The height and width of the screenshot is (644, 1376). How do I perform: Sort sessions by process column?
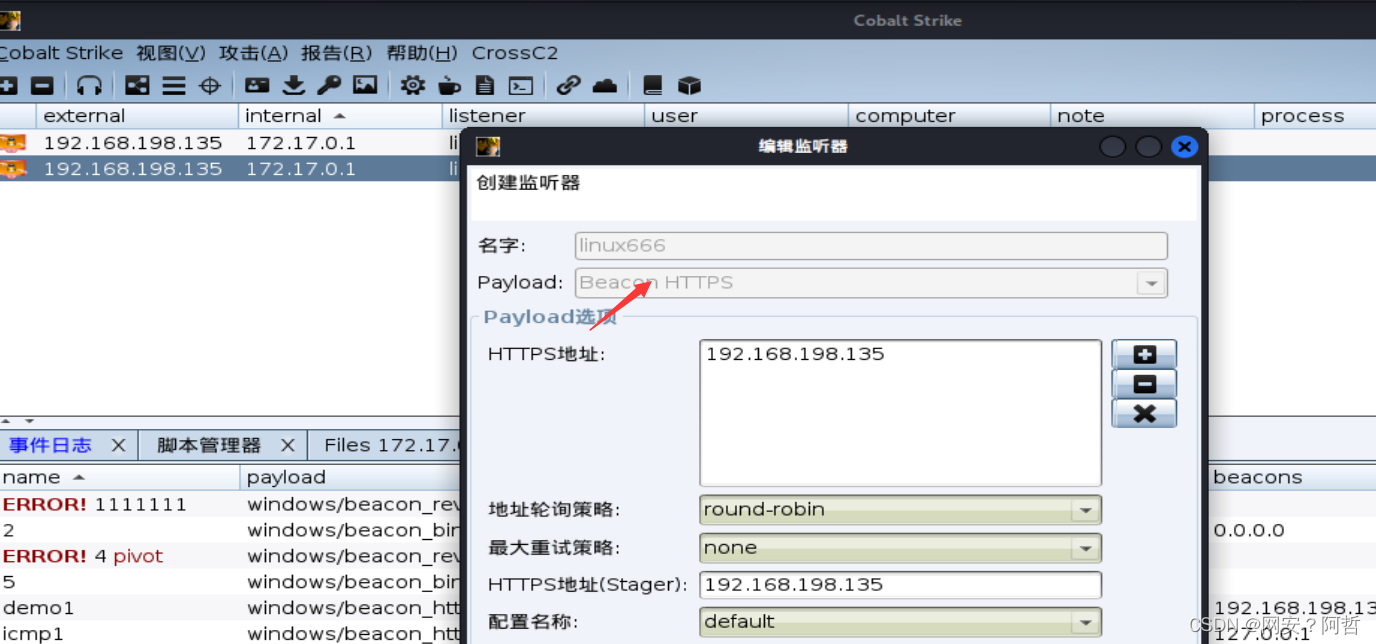click(1315, 116)
